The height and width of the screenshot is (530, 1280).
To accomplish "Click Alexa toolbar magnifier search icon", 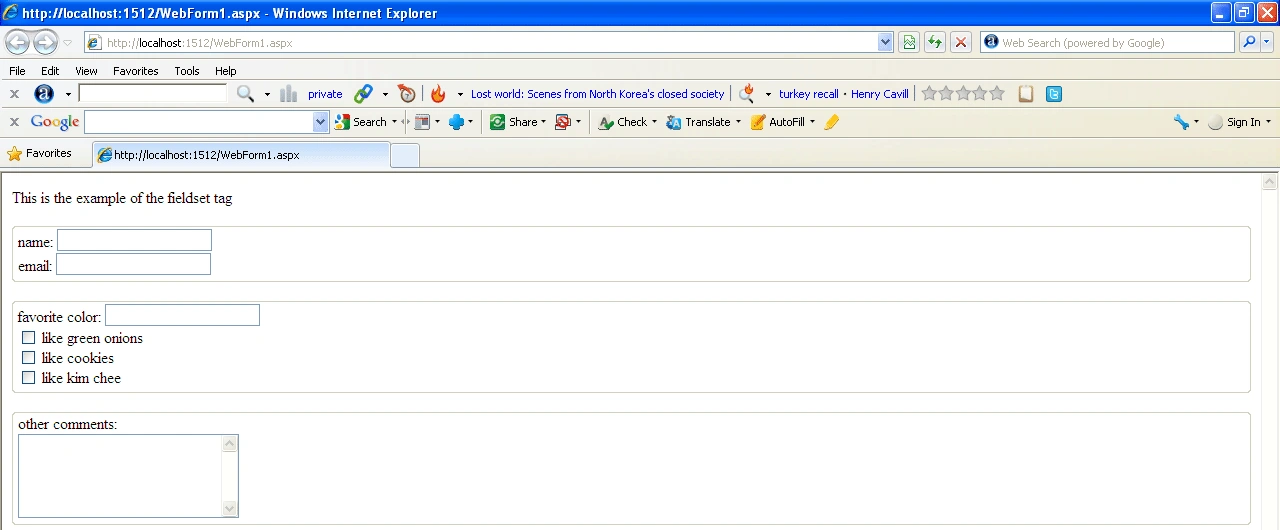I will click(x=245, y=94).
